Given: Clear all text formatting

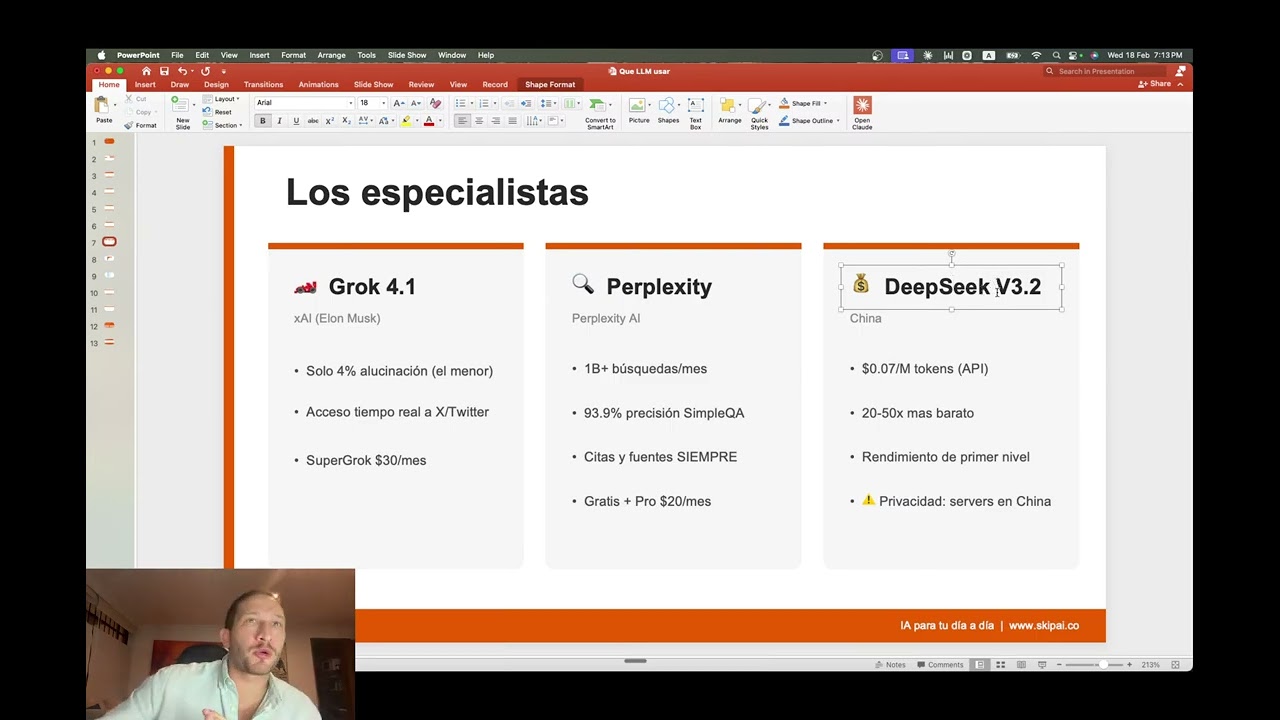Looking at the screenshot, I should (x=435, y=103).
